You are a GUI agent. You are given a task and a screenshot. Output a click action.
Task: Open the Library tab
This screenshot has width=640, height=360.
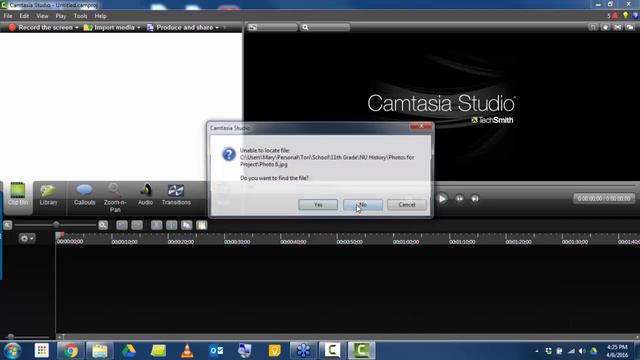point(48,194)
